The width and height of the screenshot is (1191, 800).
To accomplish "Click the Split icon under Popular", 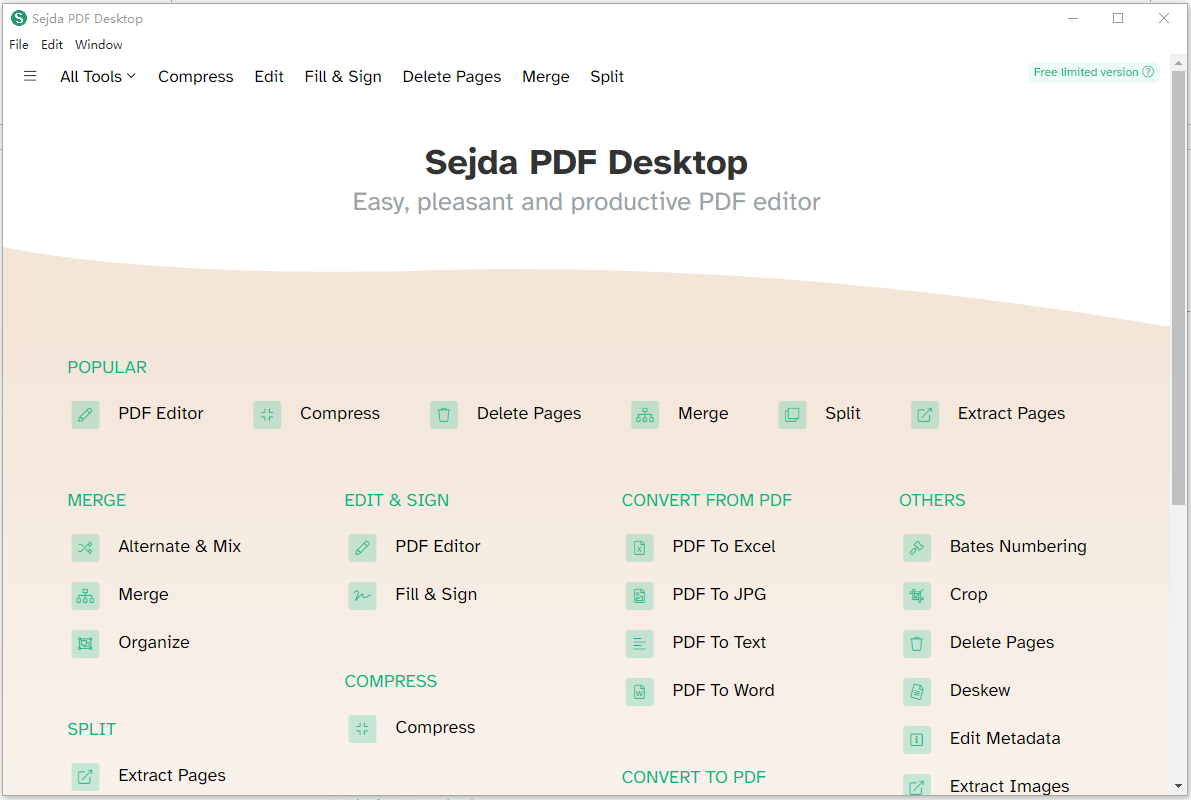I will point(792,415).
